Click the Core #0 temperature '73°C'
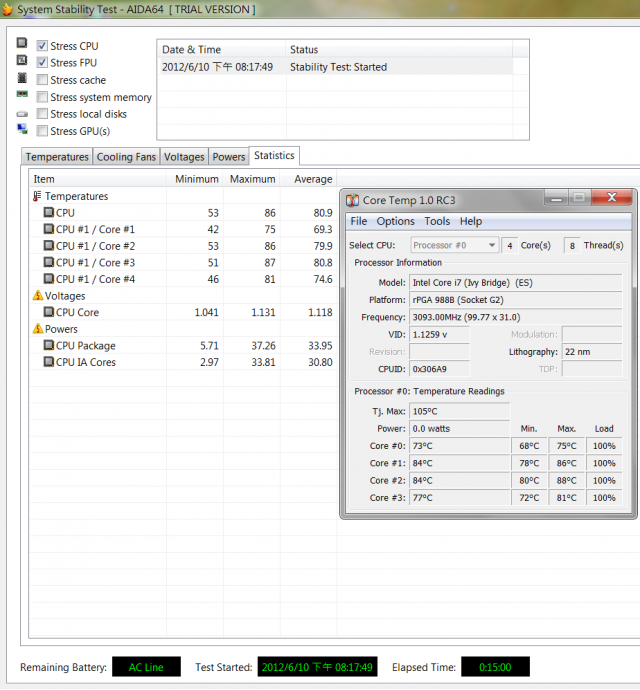This screenshot has height=690, width=640. (x=460, y=446)
